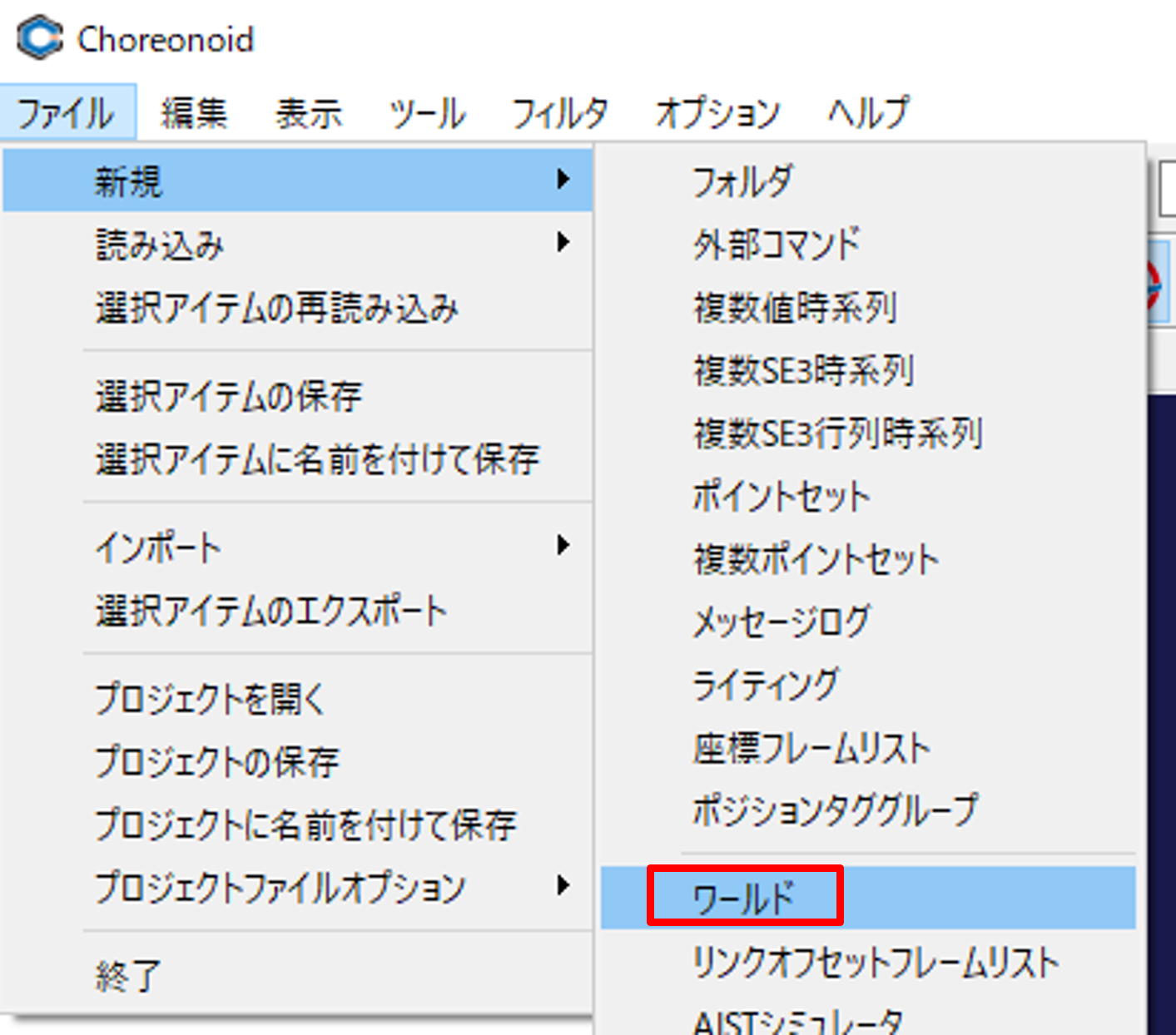This screenshot has height=1035, width=1176.
Task: Click the Choreonoid application logo icon
Action: (x=40, y=37)
